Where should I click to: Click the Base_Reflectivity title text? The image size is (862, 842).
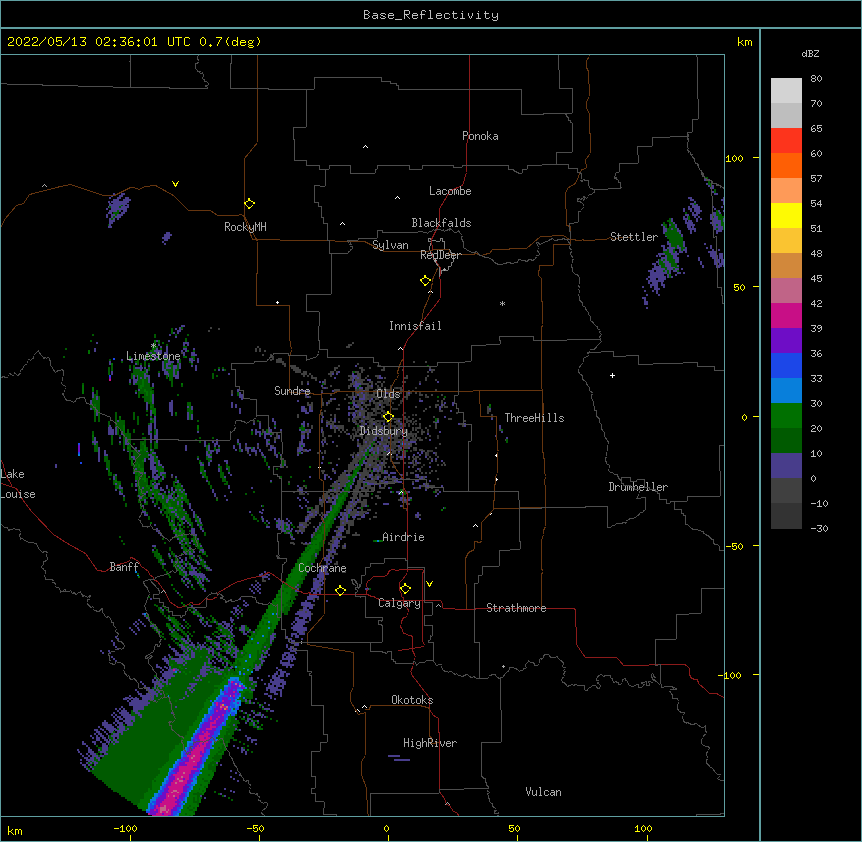[x=431, y=15]
